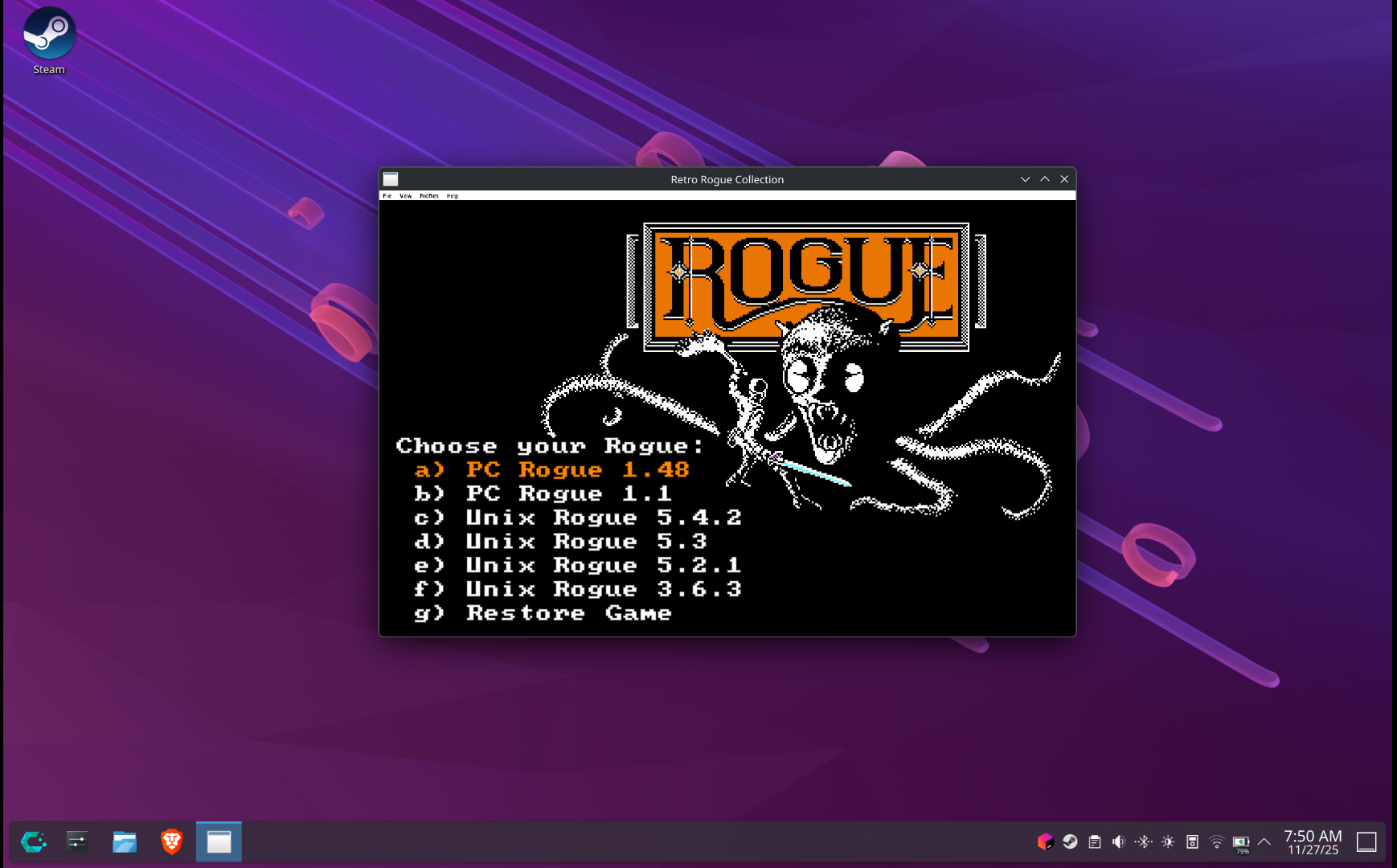Pick Unix Rogue 3.6.3

(x=578, y=589)
